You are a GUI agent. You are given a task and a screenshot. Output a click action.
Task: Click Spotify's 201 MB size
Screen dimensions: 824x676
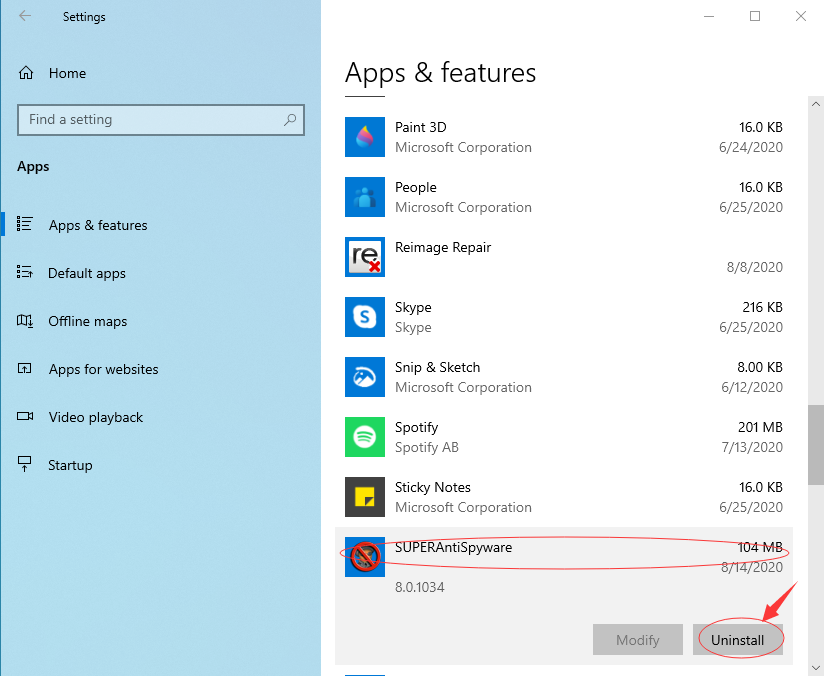[760, 427]
